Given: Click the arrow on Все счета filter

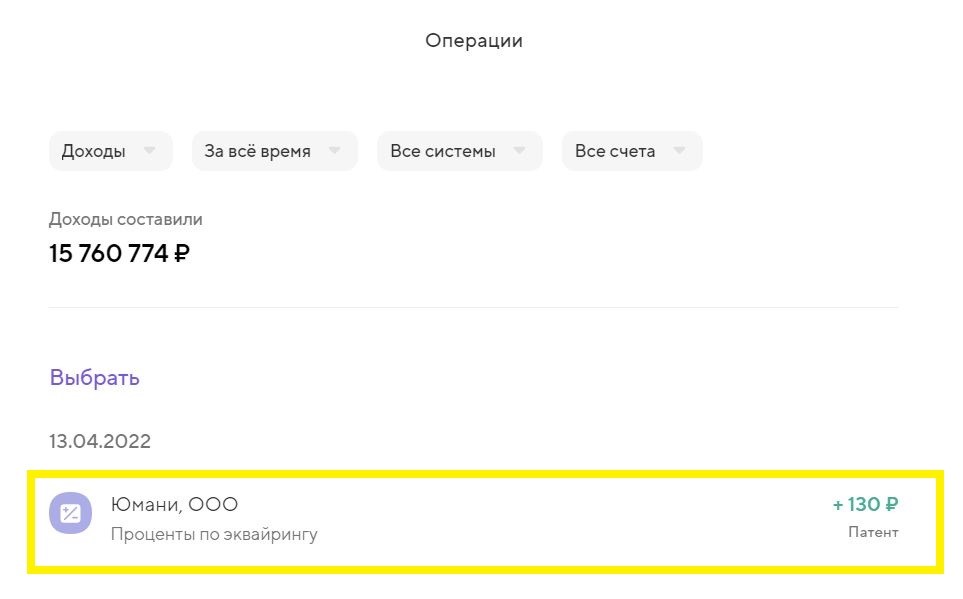Looking at the screenshot, I should pyautogui.click(x=680, y=151).
